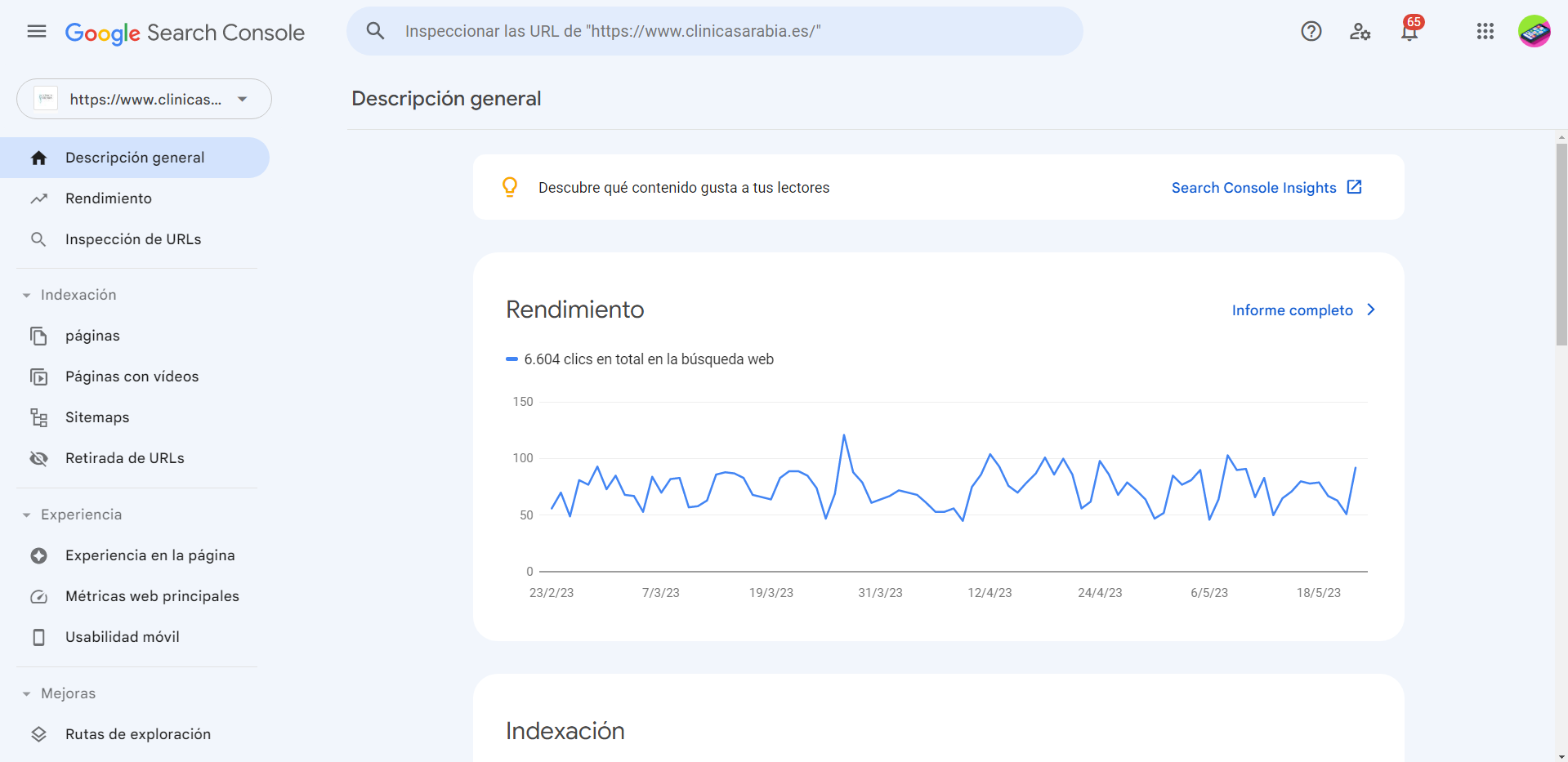Image resolution: width=1568 pixels, height=762 pixels.
Task: Open the hamburger main menu
Action: (37, 32)
